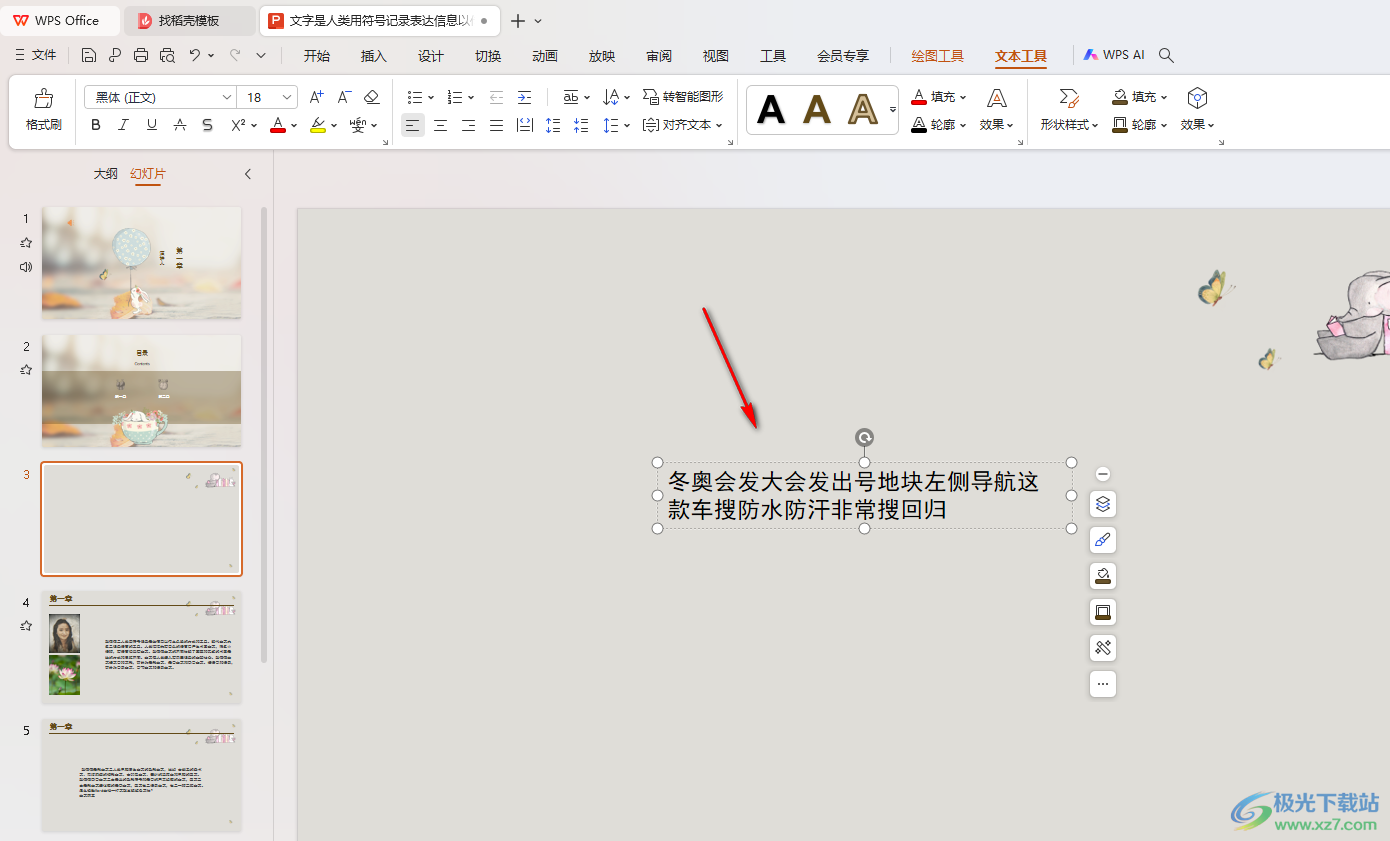1390x841 pixels.
Task: Click the undo arrow icon
Action: [195, 56]
